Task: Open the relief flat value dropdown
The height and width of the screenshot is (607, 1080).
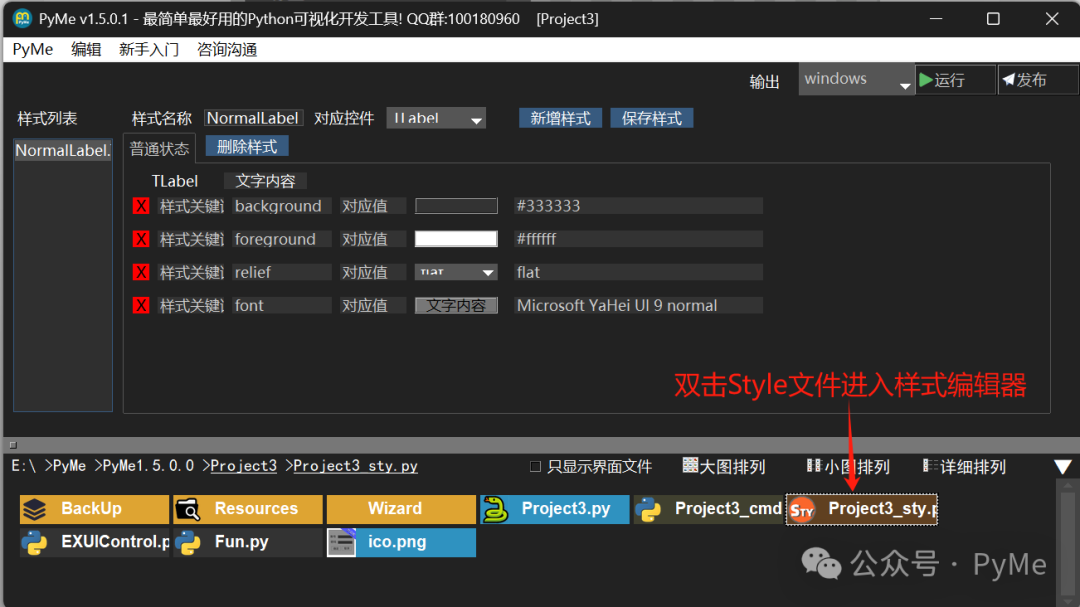Action: (x=456, y=272)
